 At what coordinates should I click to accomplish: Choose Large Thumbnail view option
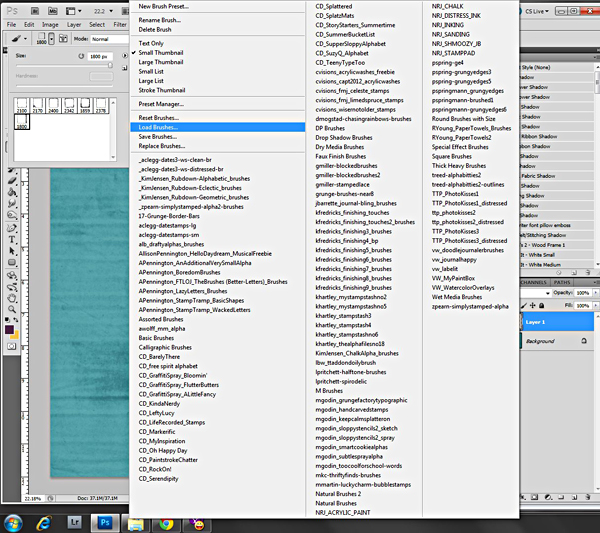[x=161, y=62]
